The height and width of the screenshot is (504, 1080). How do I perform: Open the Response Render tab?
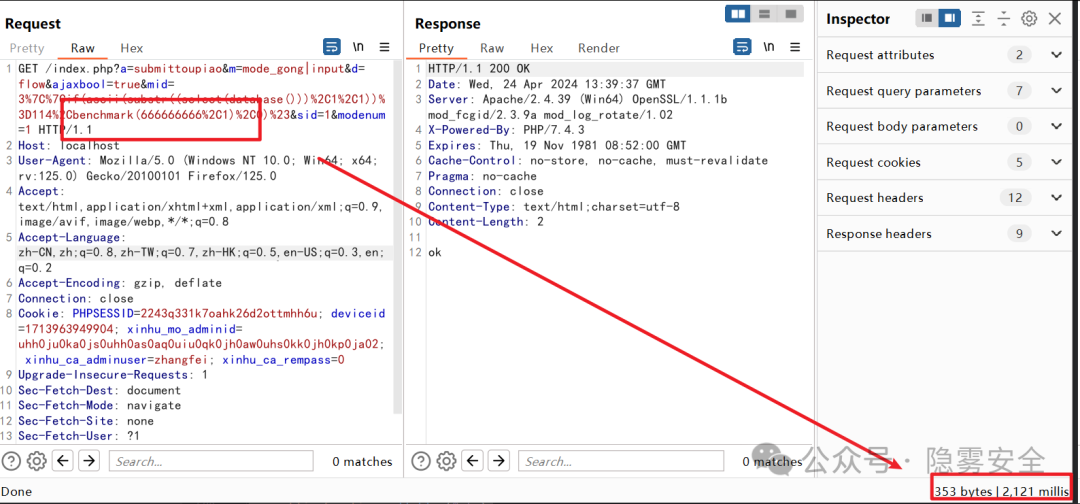click(x=599, y=48)
